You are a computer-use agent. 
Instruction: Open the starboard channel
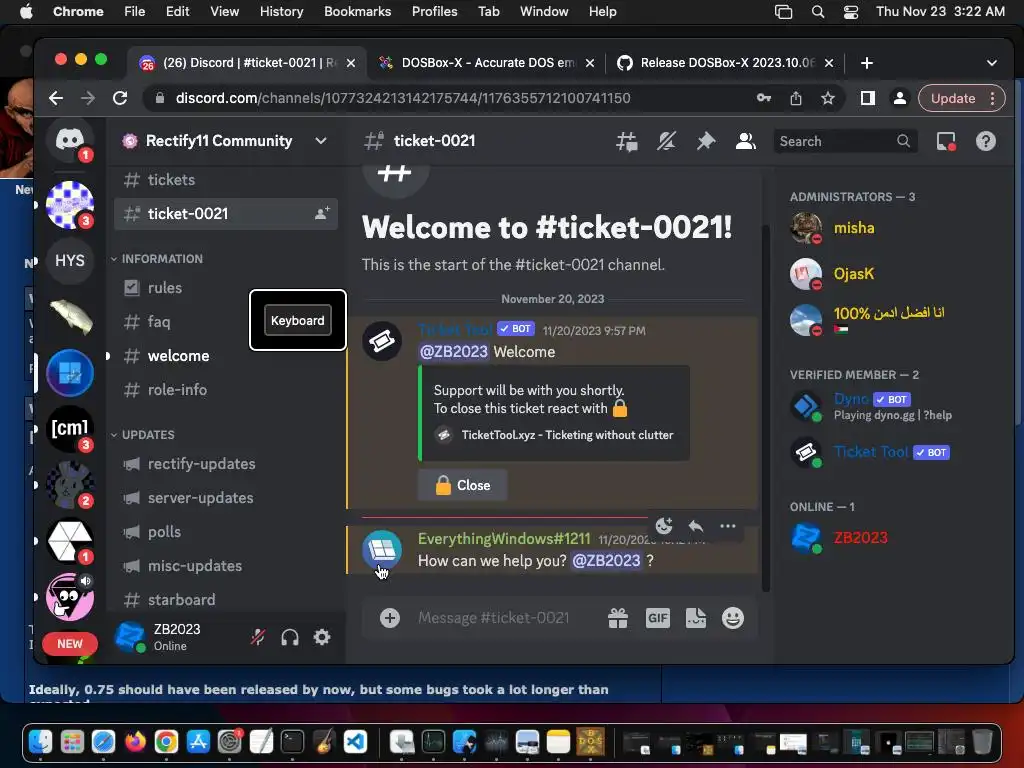click(x=226, y=600)
